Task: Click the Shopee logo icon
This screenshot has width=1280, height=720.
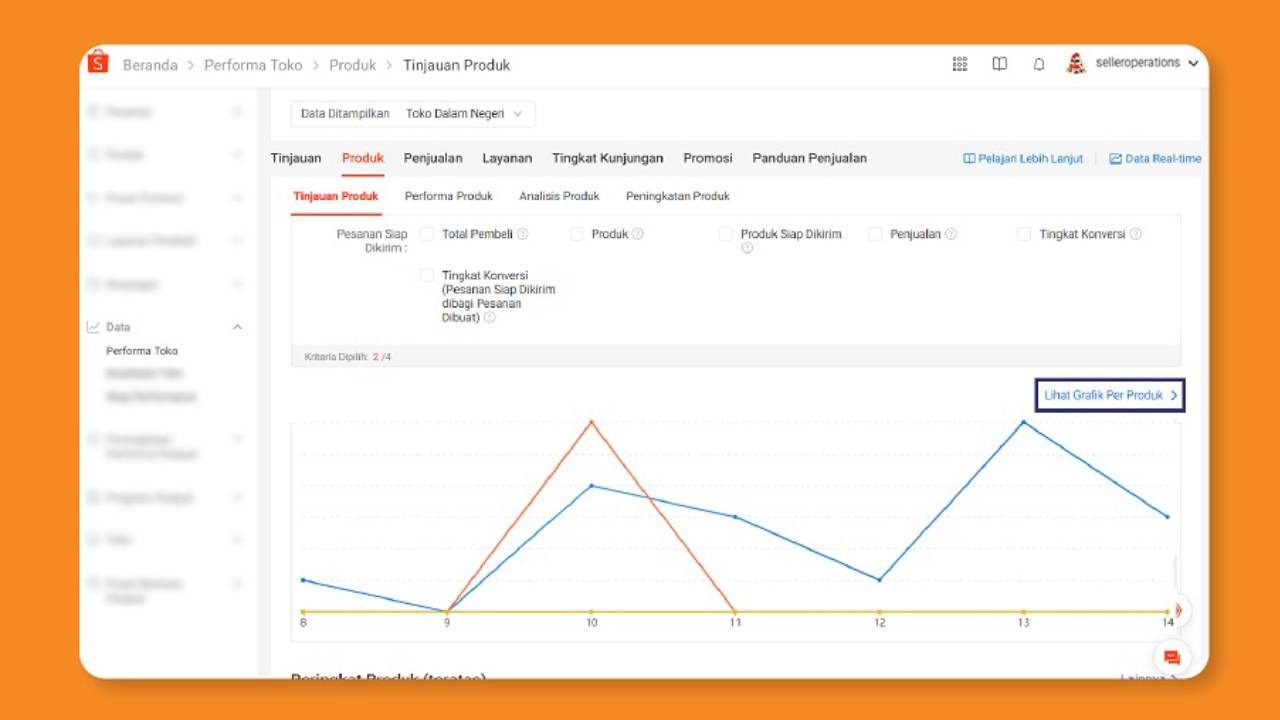Action: [97, 62]
